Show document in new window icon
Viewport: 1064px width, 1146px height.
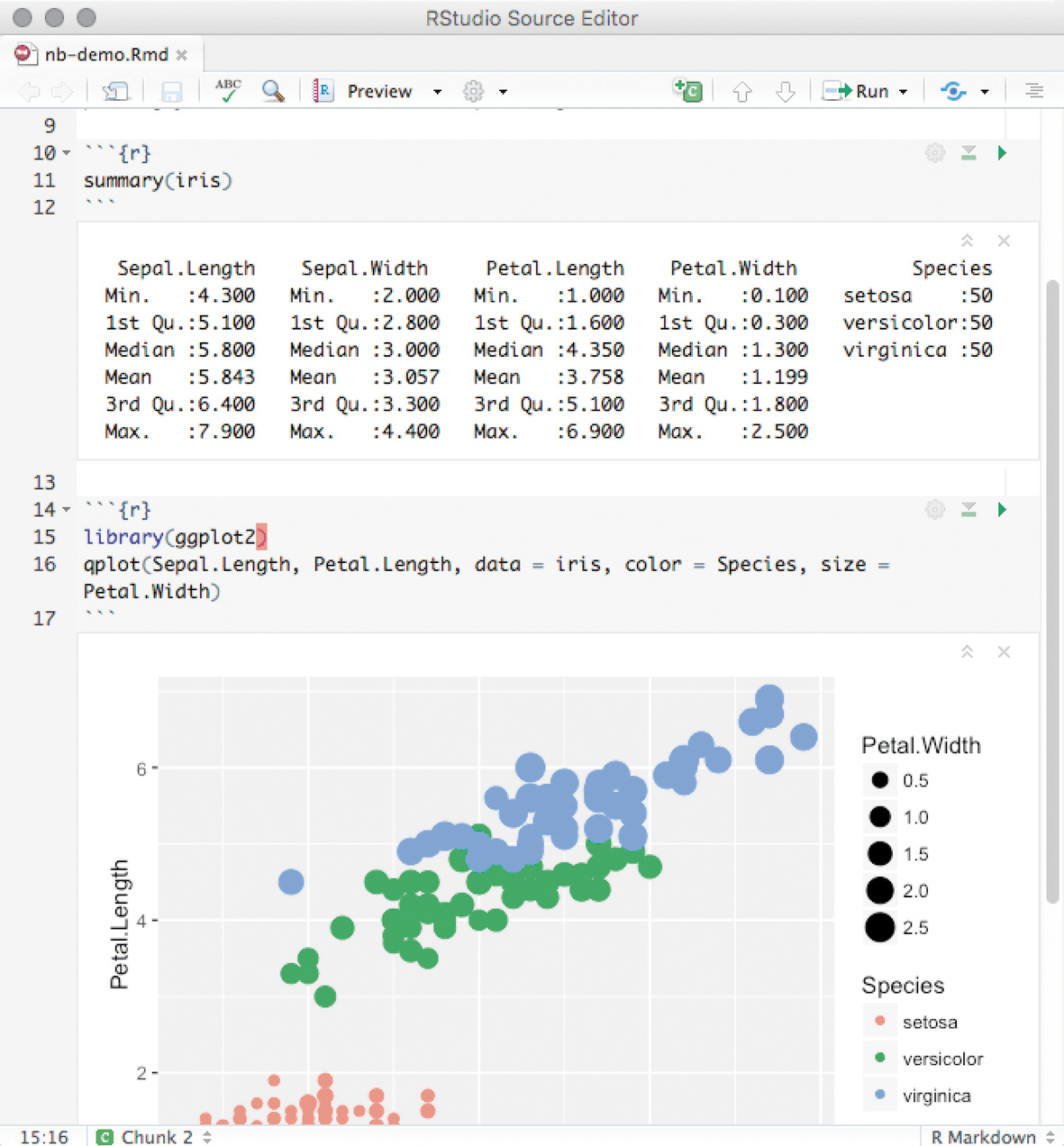(115, 91)
